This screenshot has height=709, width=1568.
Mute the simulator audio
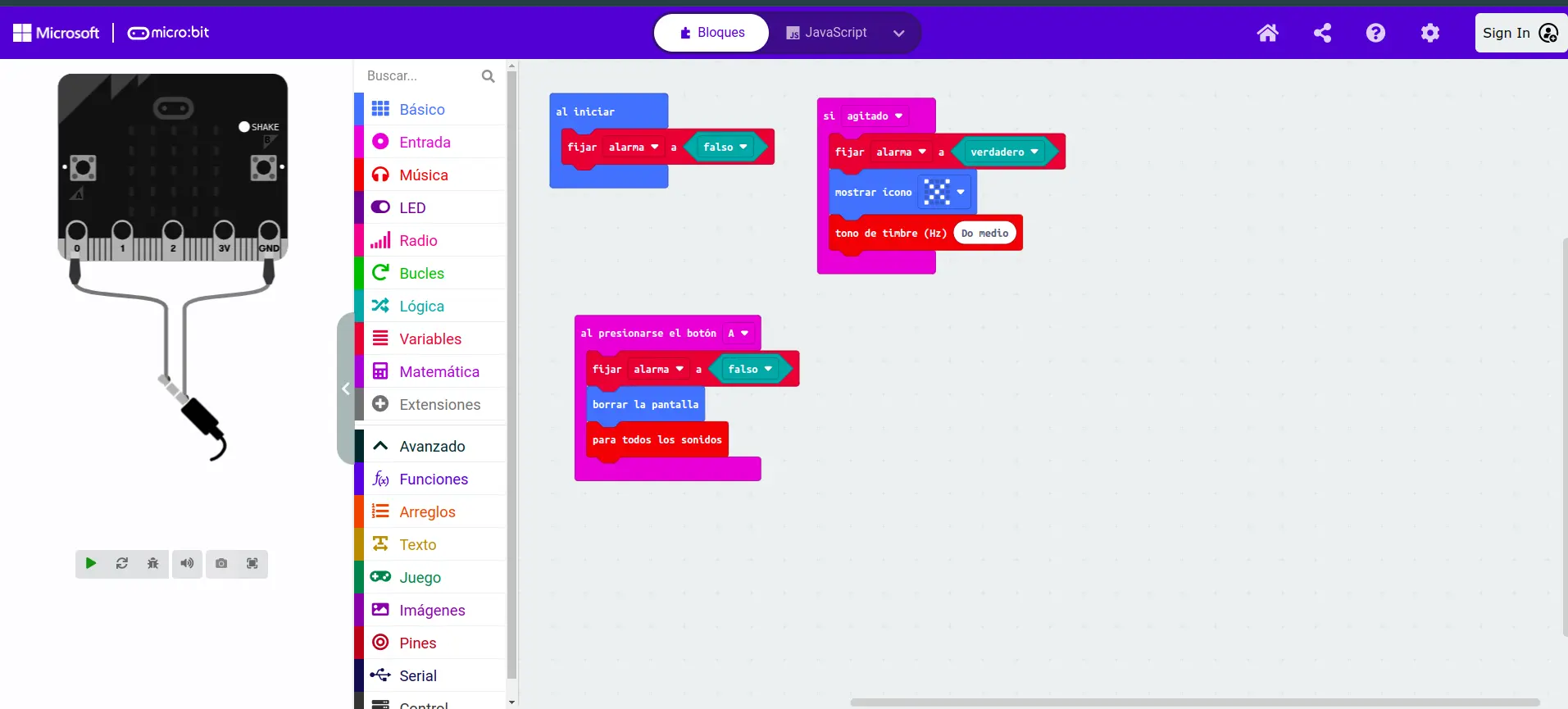(x=188, y=564)
